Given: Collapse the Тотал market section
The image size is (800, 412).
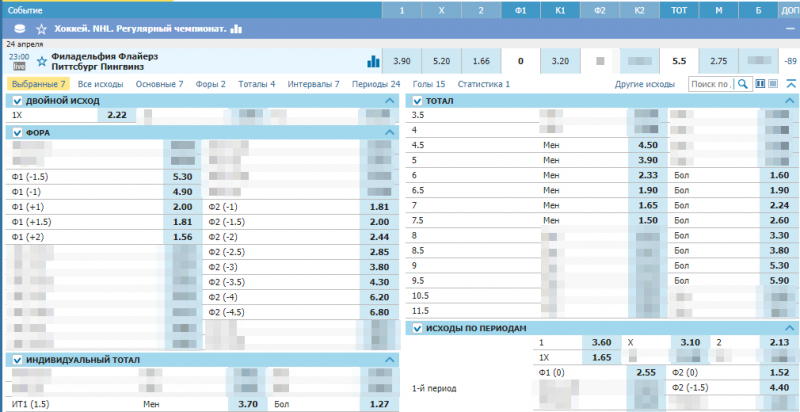Looking at the screenshot, I should pos(790,101).
